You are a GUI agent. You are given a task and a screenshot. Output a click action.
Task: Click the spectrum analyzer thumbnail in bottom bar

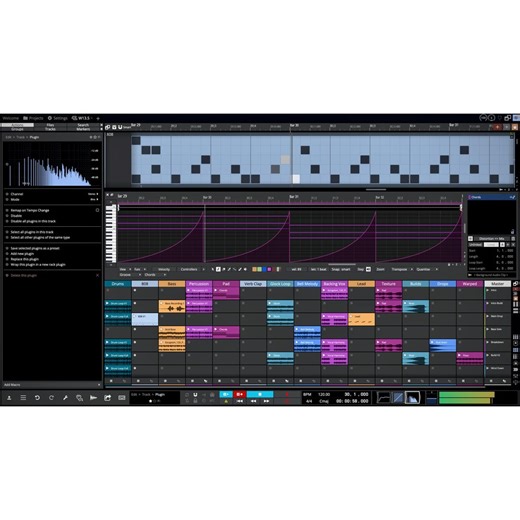tap(412, 398)
